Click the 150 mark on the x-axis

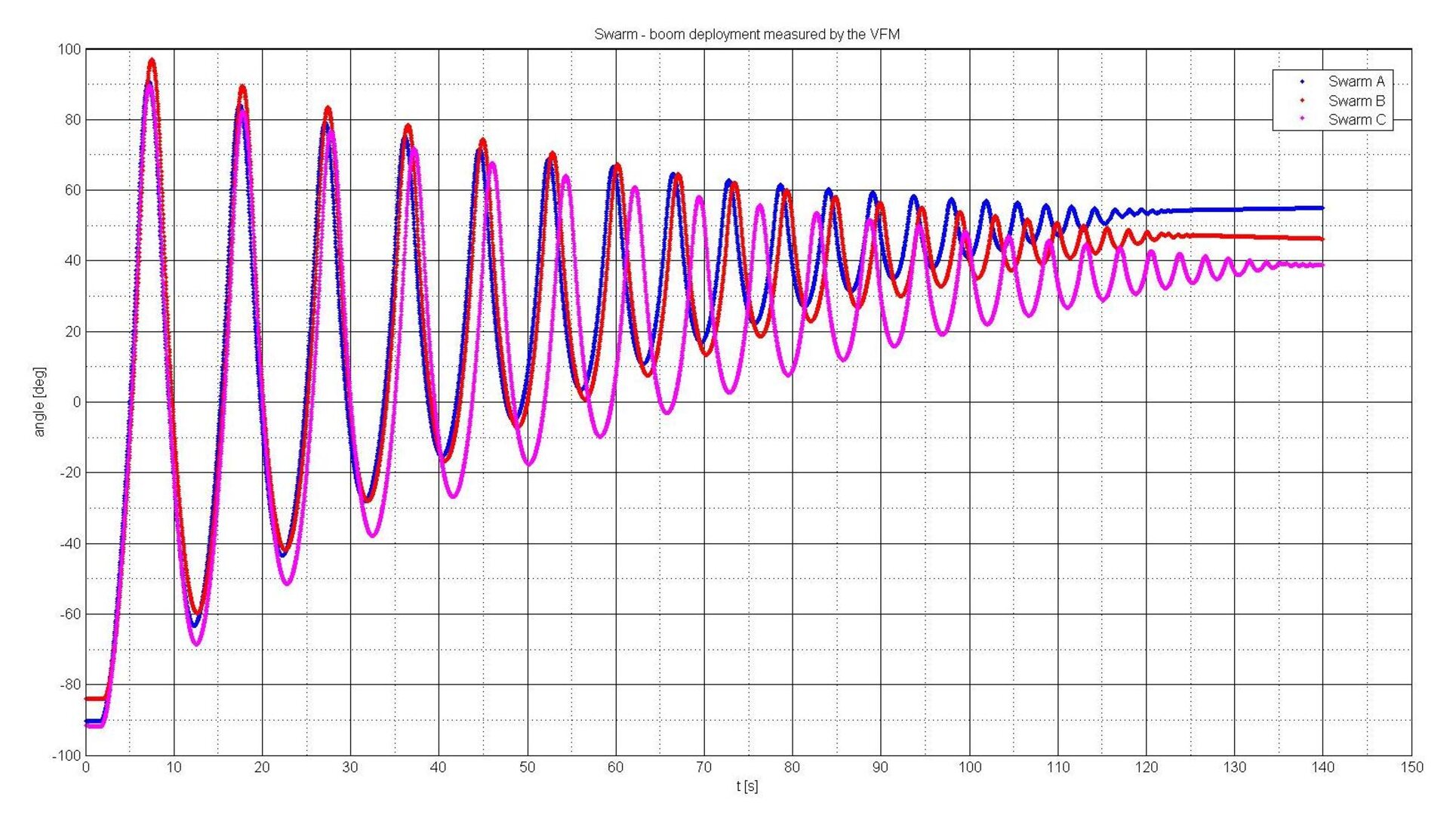coord(1411,768)
